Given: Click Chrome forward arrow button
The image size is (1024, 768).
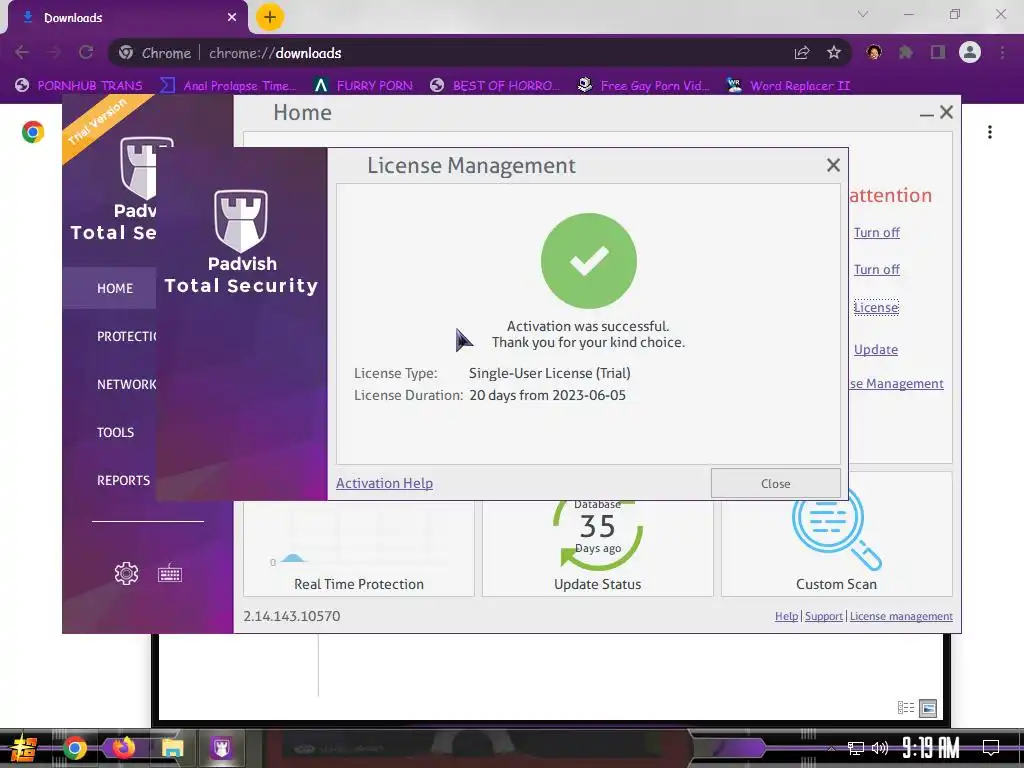Looking at the screenshot, I should point(54,52).
